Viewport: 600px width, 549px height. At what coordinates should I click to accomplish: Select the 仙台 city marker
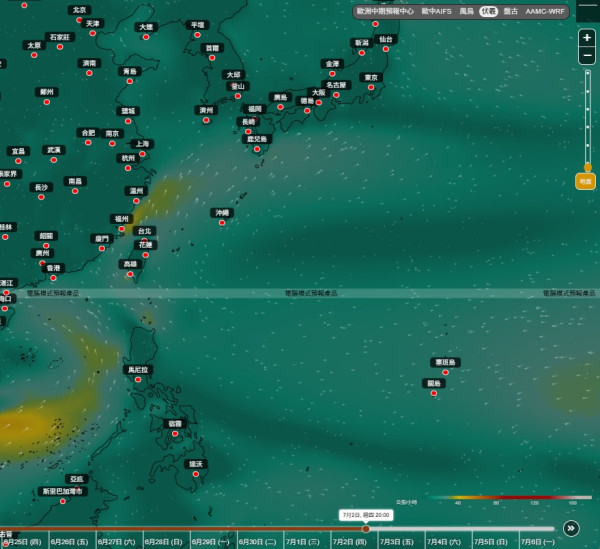[x=386, y=49]
